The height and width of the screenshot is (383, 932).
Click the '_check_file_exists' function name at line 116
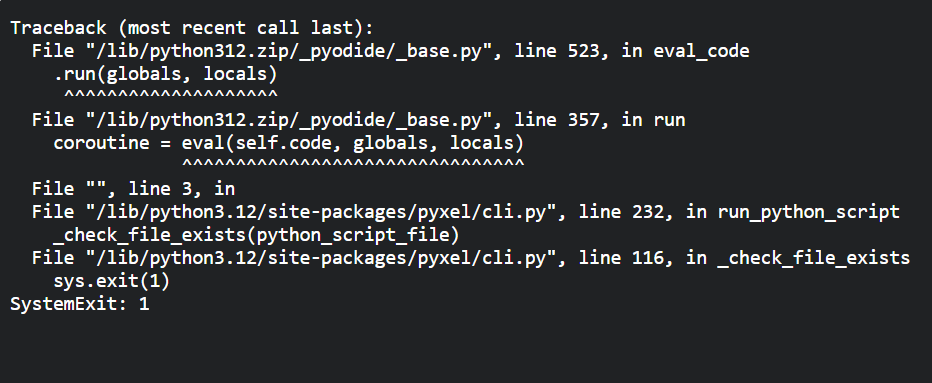pyautogui.click(x=814, y=258)
